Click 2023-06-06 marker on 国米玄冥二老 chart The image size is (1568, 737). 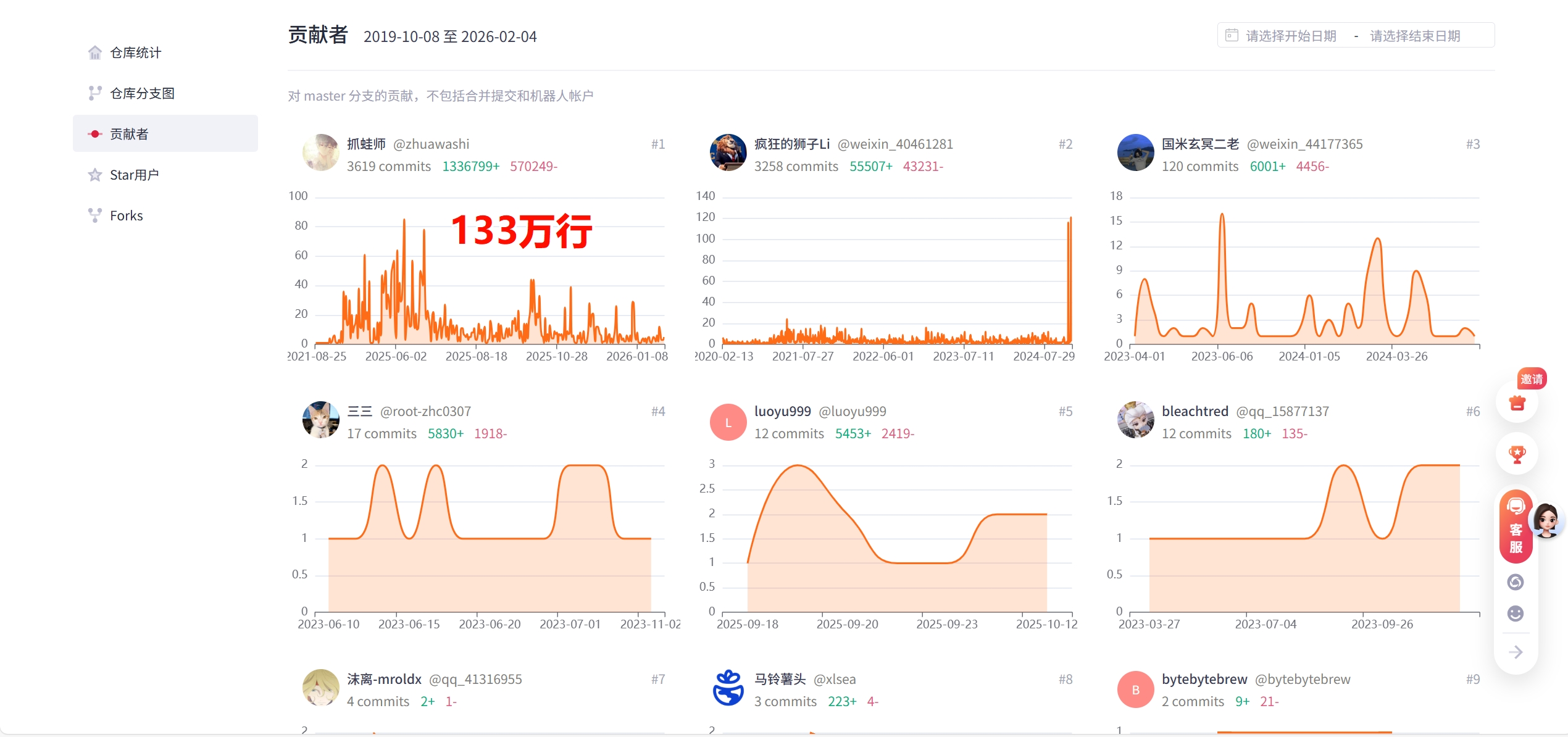tap(1222, 356)
